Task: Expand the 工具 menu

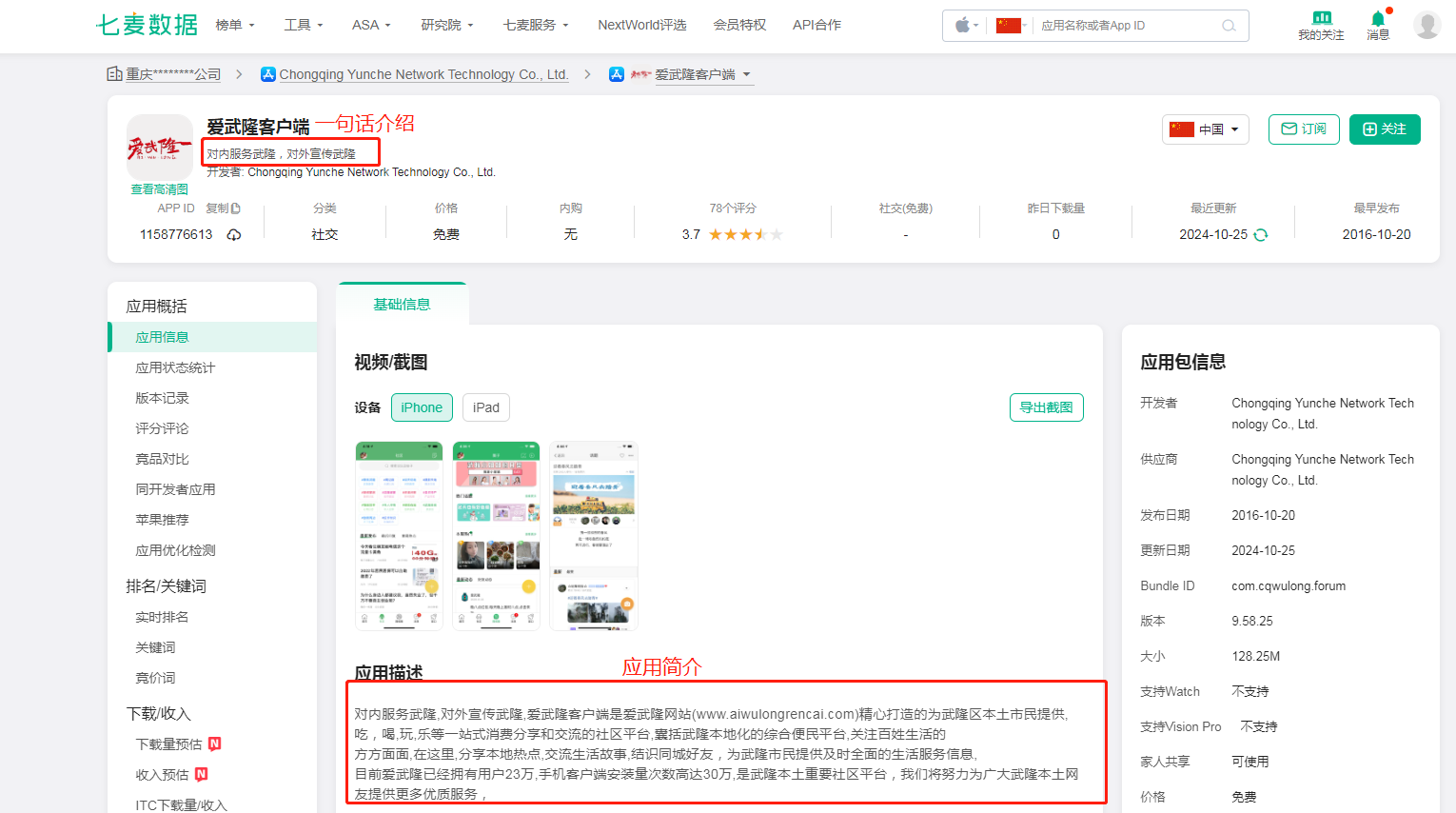Action: click(304, 25)
